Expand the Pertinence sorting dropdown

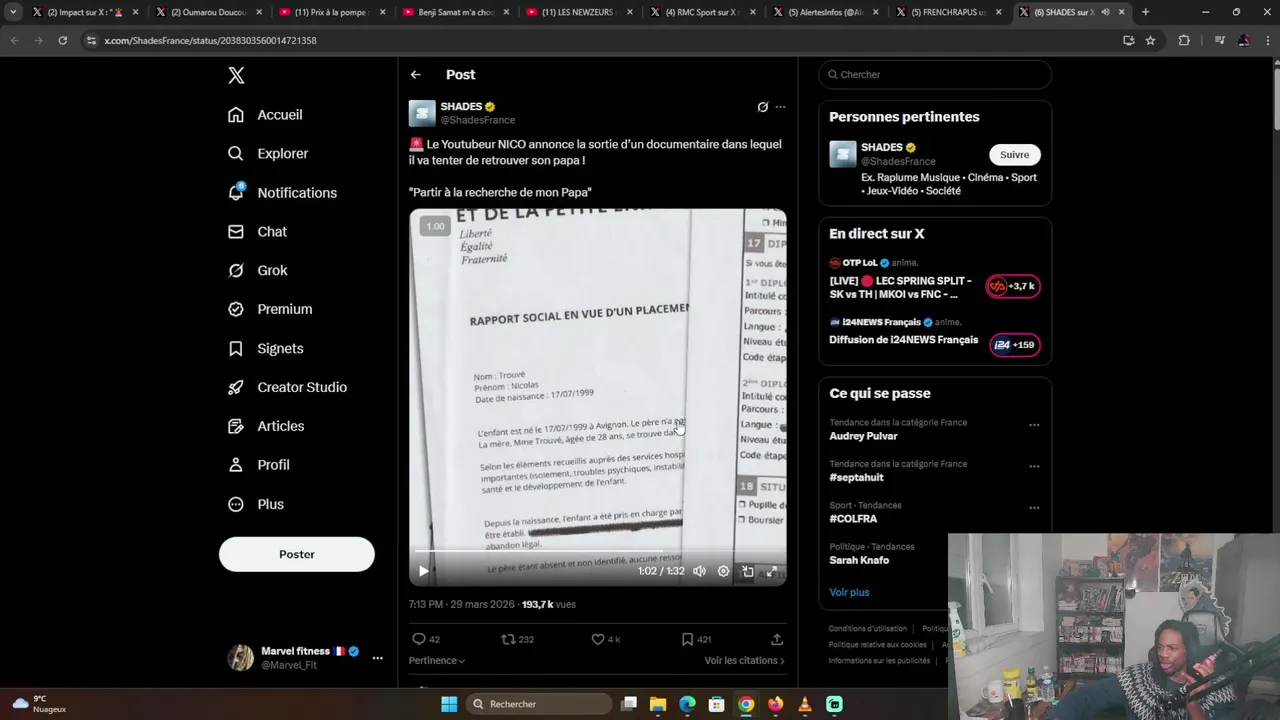[x=437, y=660]
